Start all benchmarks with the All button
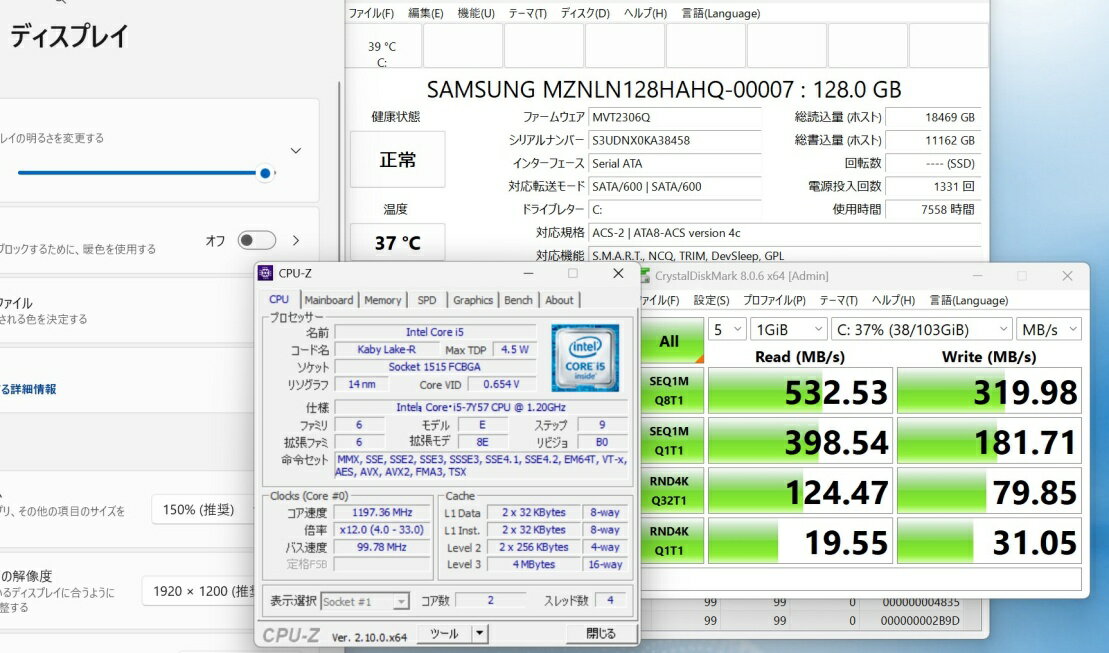 [x=669, y=341]
